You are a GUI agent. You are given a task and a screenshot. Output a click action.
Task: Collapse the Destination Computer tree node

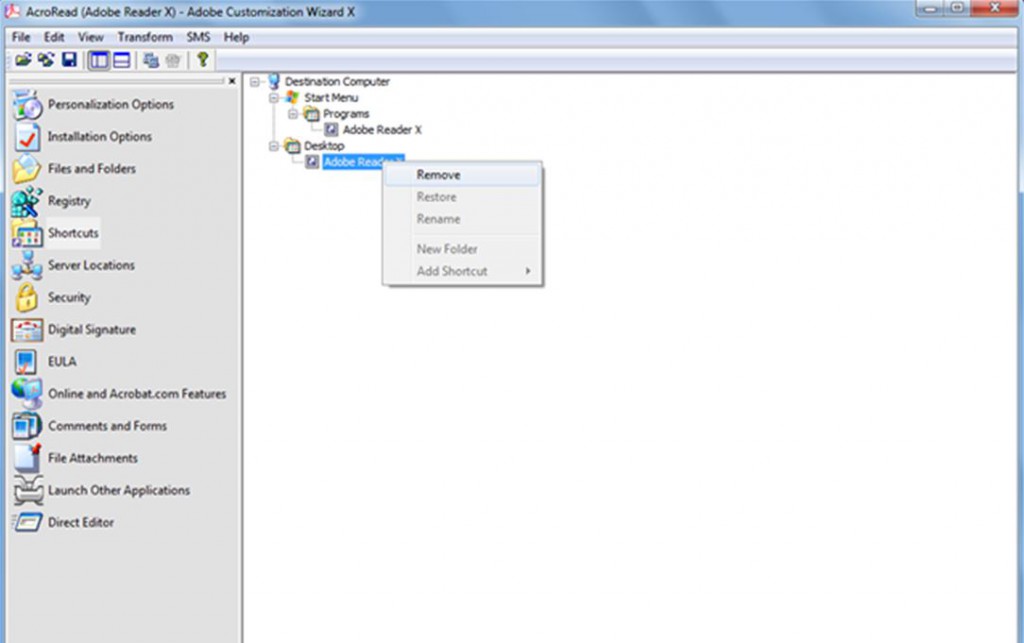pos(255,82)
